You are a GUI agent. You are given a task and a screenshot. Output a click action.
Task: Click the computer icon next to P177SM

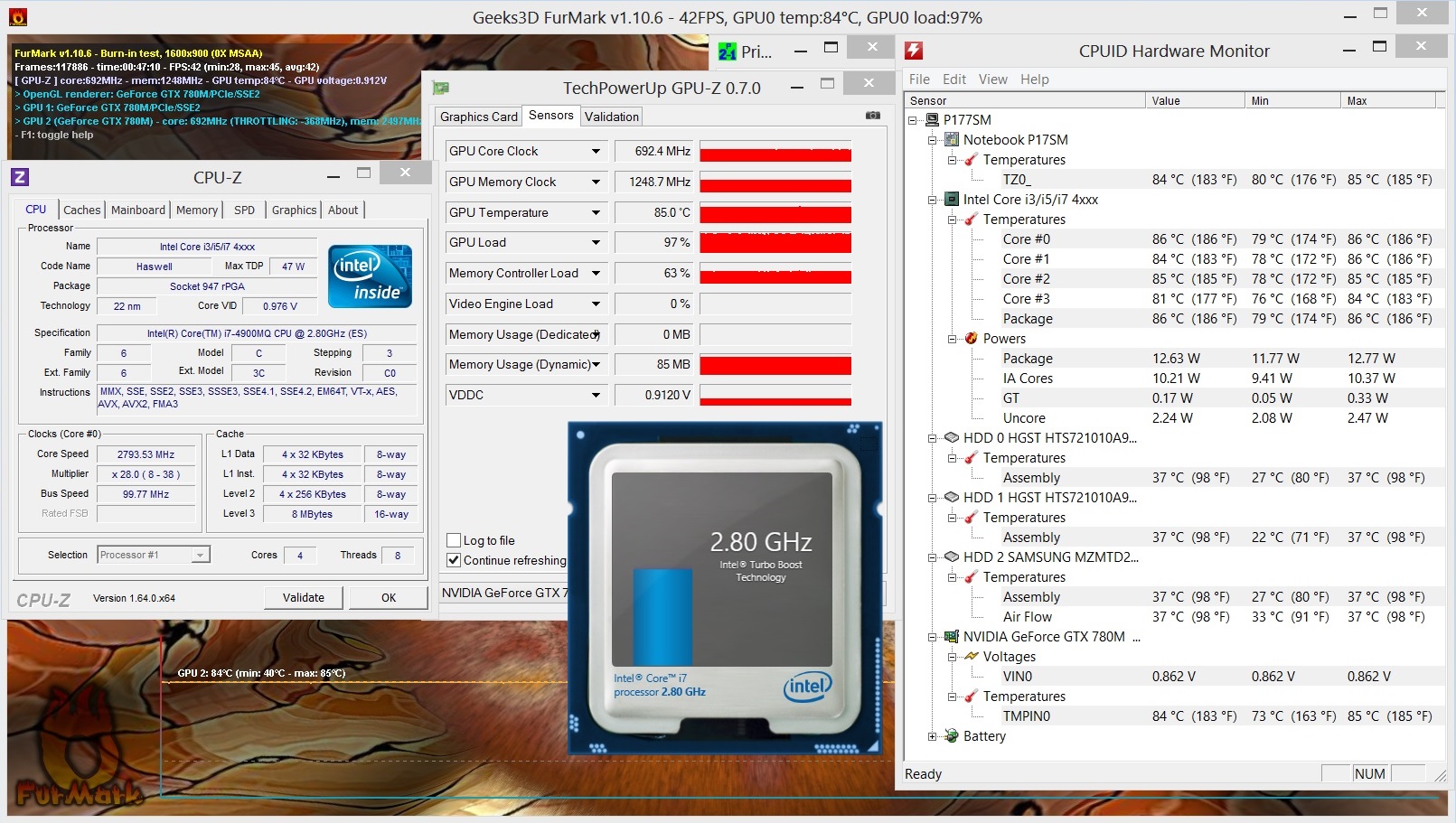point(932,119)
